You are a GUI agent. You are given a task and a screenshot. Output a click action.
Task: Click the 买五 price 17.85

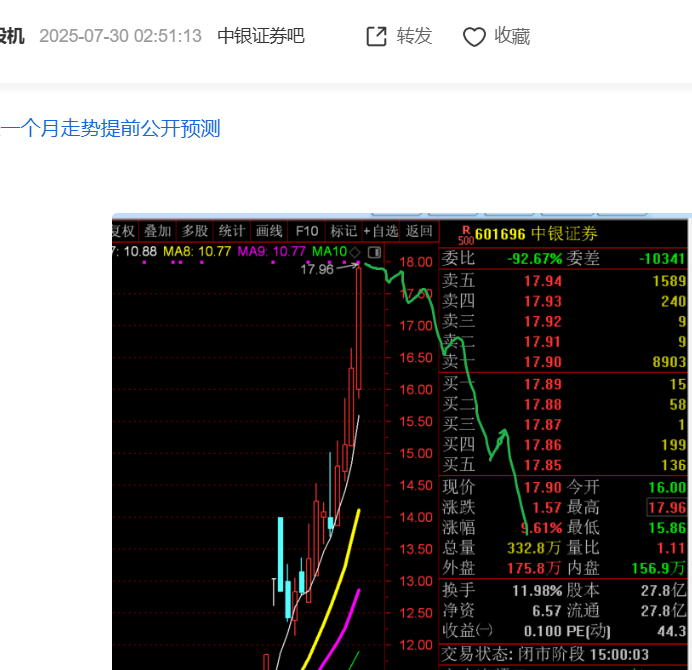tap(543, 465)
